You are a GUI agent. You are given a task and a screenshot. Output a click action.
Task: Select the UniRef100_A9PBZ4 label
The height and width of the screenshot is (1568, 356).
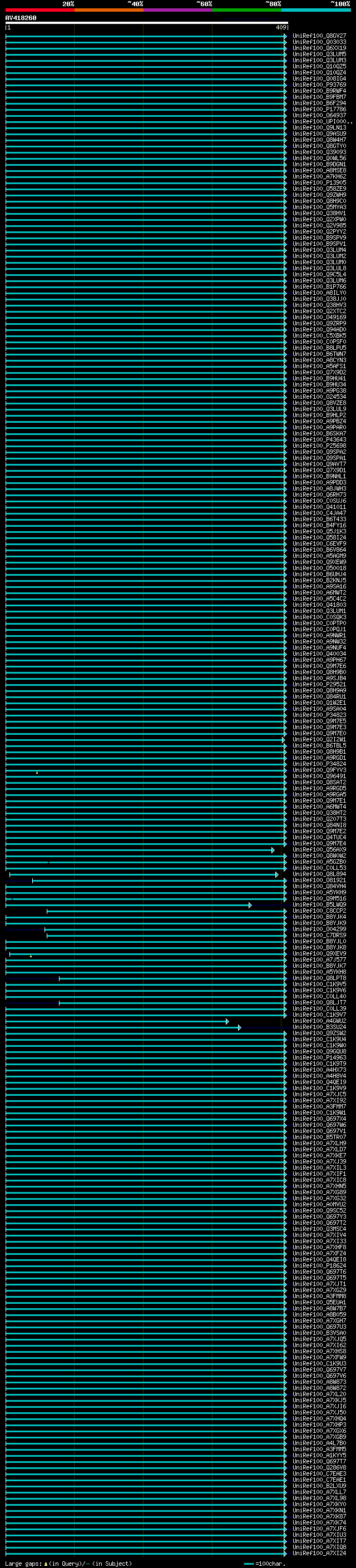point(319,421)
